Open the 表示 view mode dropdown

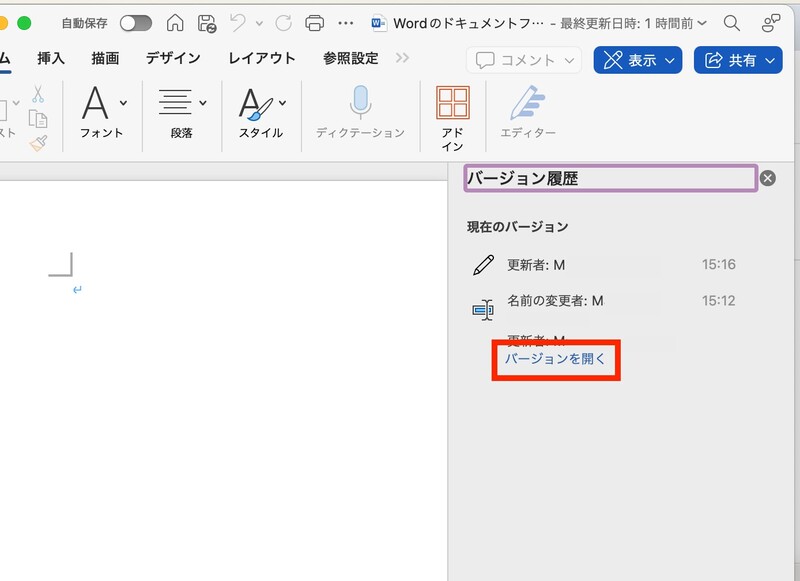coord(637,60)
